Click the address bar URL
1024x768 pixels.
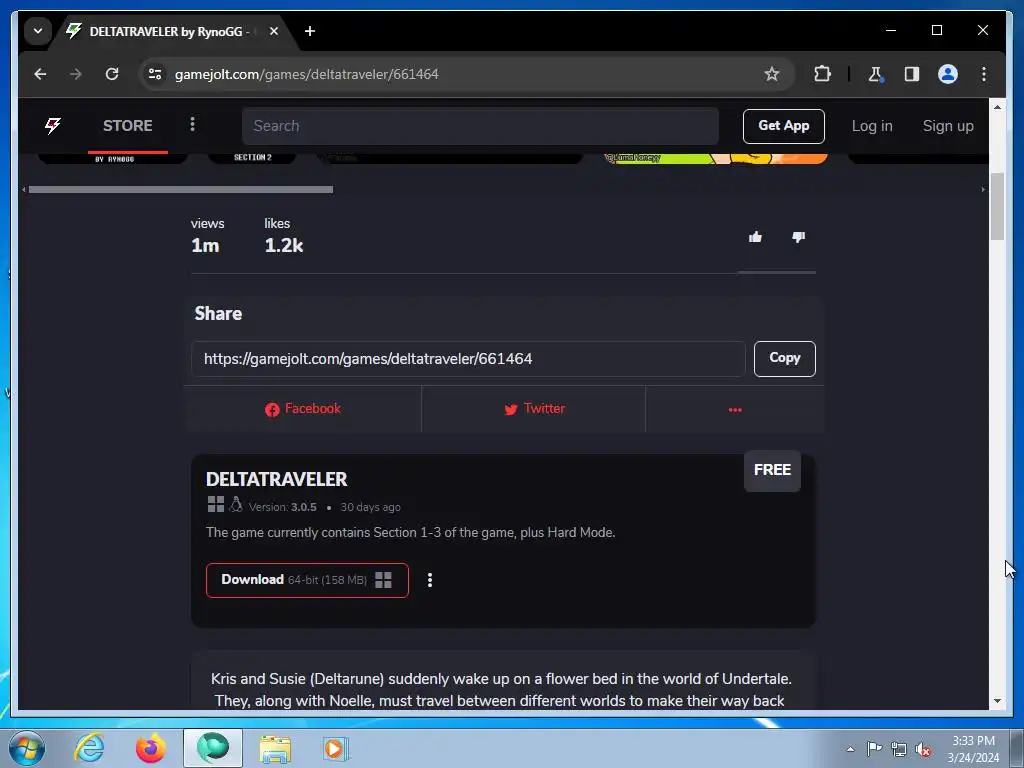click(x=306, y=74)
